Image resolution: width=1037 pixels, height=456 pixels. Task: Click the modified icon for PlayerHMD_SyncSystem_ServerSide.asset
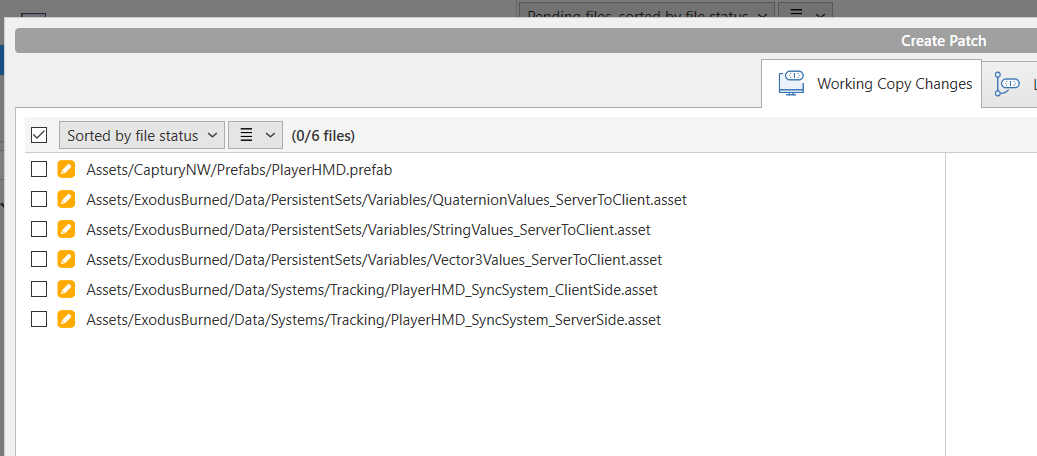tap(65, 319)
